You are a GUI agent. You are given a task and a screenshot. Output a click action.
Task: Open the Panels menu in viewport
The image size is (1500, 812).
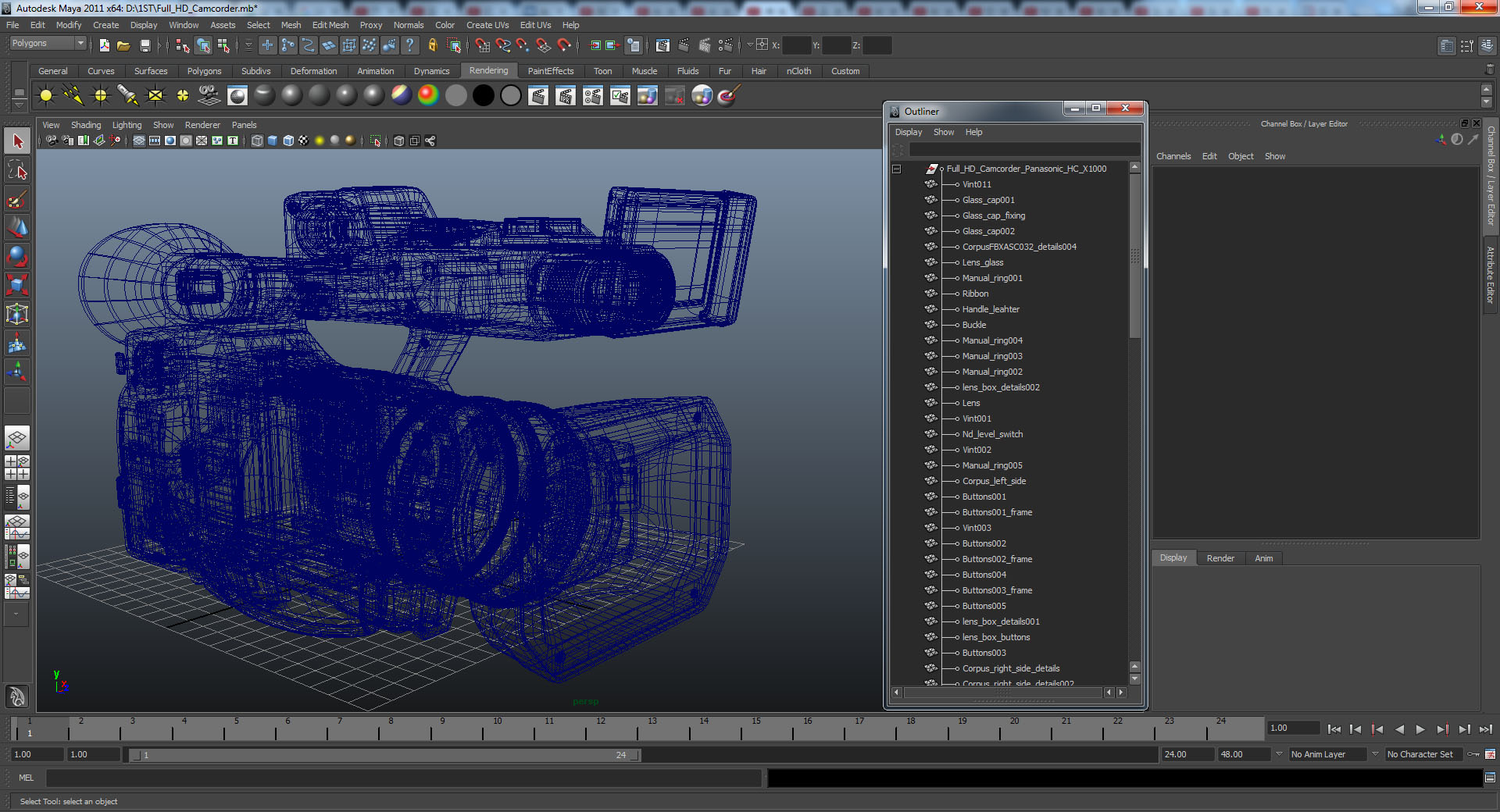(244, 125)
